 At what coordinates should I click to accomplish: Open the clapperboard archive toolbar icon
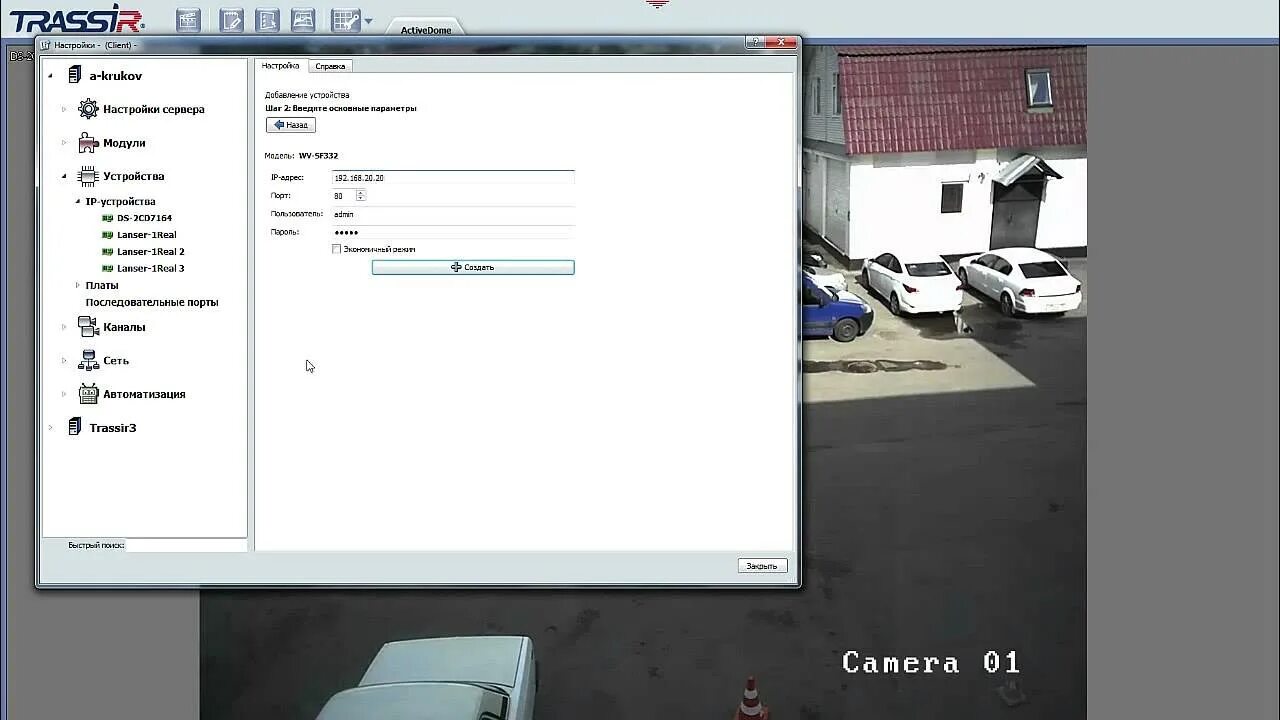tap(188, 20)
